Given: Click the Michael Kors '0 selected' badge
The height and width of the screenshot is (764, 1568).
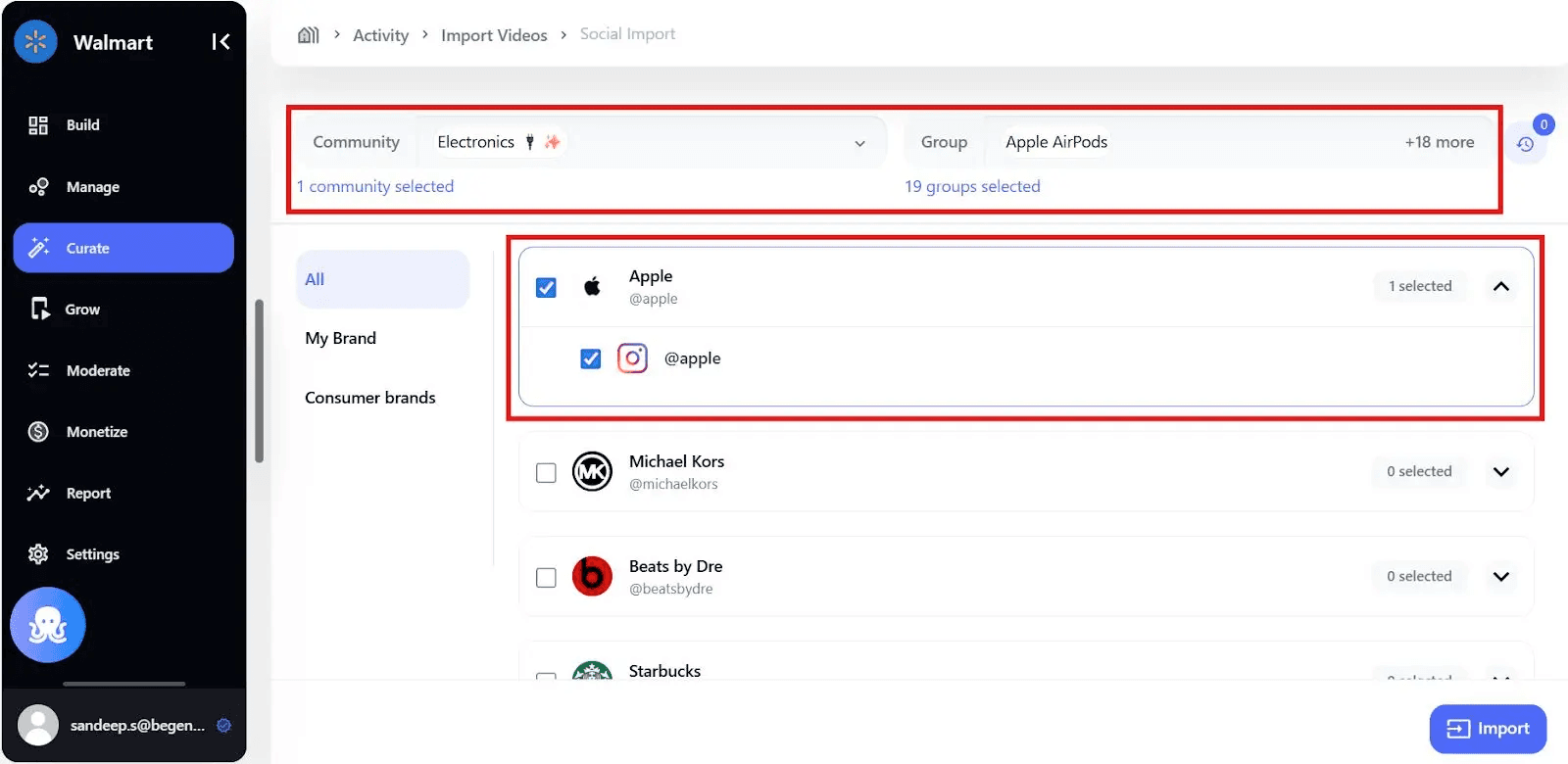Looking at the screenshot, I should [x=1419, y=471].
